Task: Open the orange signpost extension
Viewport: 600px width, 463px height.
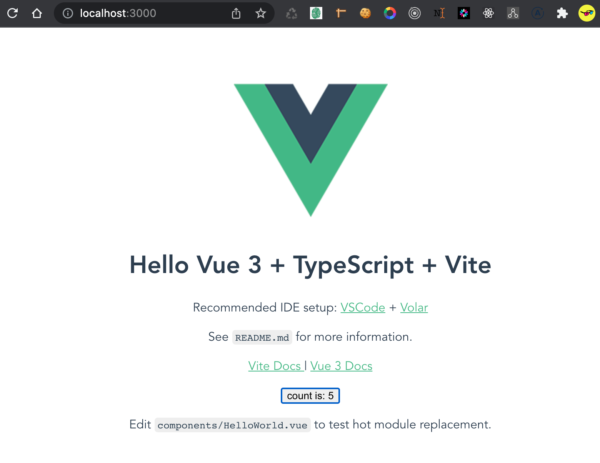Action: [341, 13]
